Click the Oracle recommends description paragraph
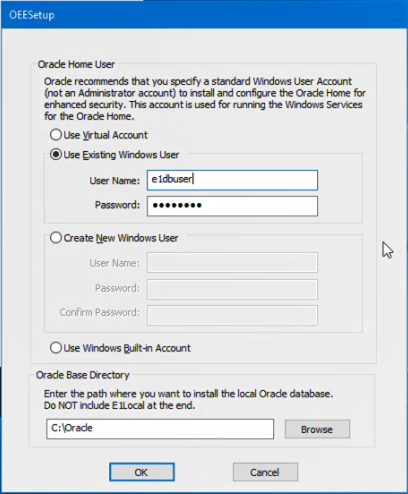The image size is (408, 494). (205, 99)
